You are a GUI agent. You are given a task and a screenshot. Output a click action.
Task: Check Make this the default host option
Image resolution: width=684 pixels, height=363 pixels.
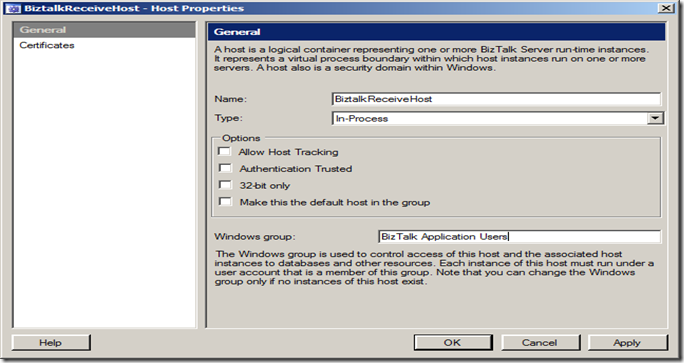tap(225, 202)
